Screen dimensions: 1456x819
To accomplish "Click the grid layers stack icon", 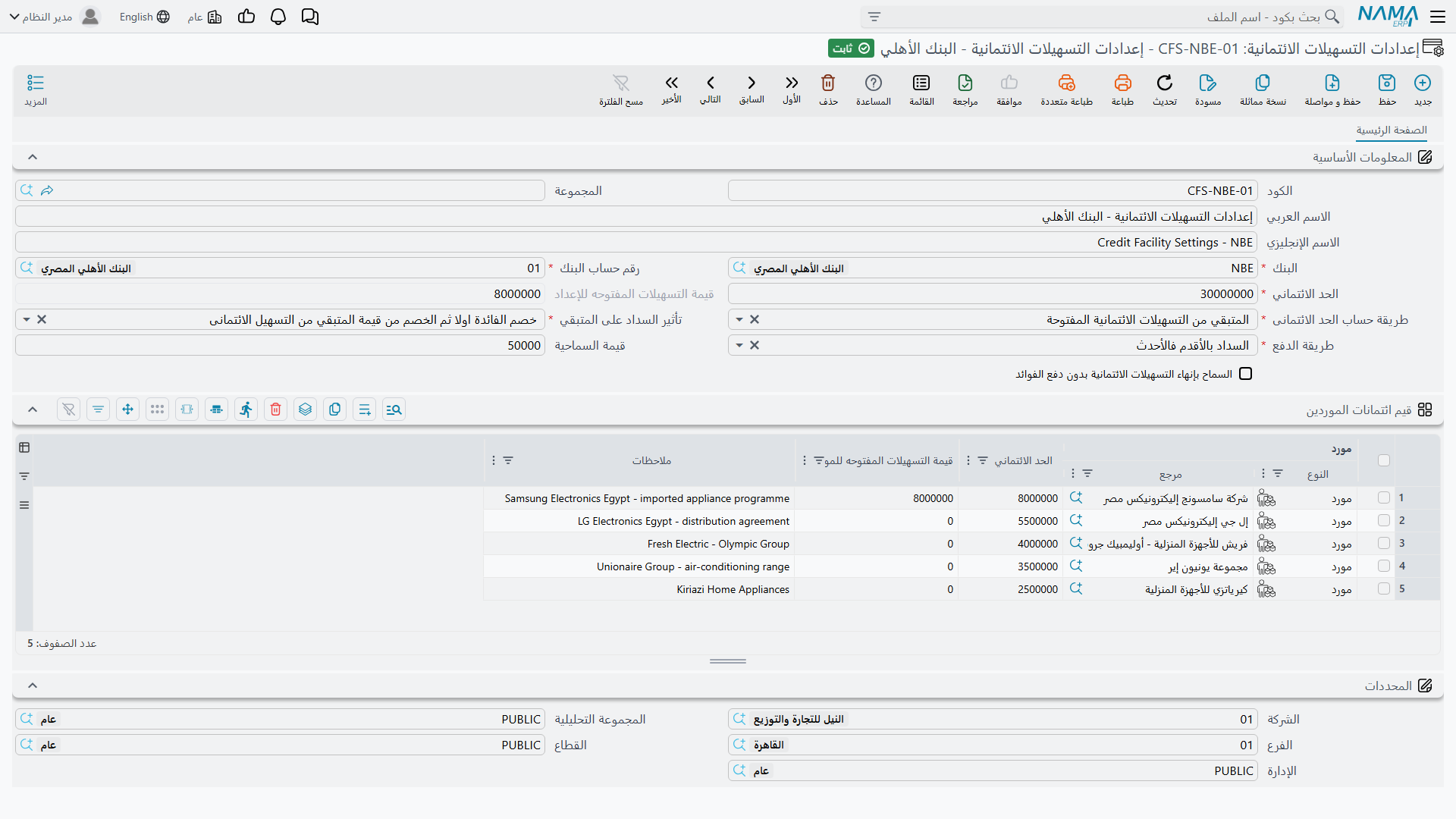I will 306,409.
